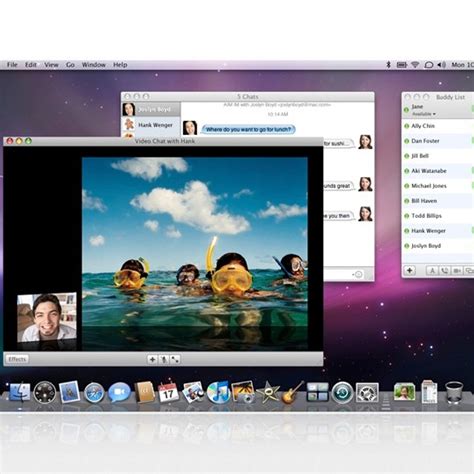Launch GarageBand guitar icon in Dock
This screenshot has width=474, height=474.
[x=292, y=393]
